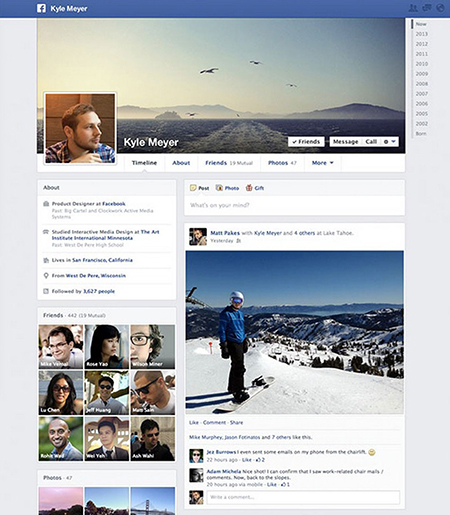
Task: Click the work briefcase icon in About
Action: pyautogui.click(x=46, y=204)
